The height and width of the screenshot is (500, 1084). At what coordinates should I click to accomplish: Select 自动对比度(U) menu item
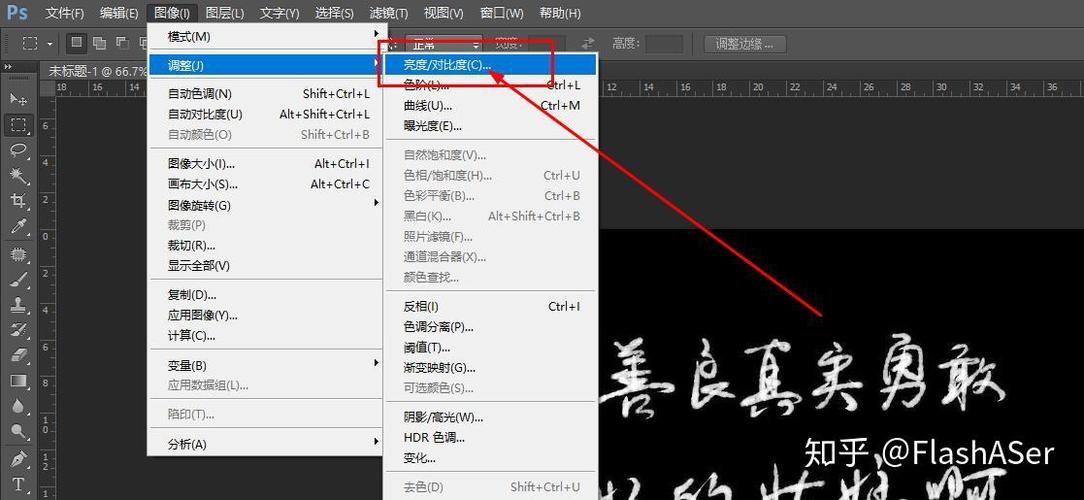(x=265, y=114)
